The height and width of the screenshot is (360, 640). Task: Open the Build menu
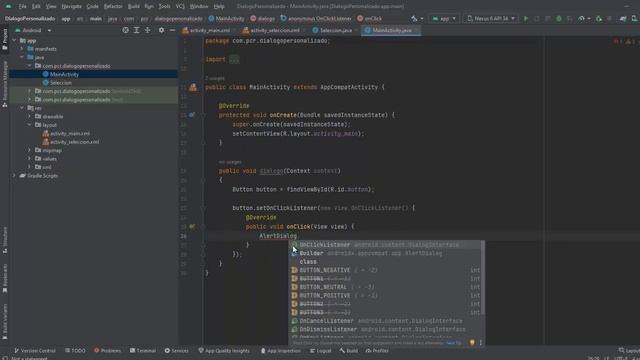133,7
